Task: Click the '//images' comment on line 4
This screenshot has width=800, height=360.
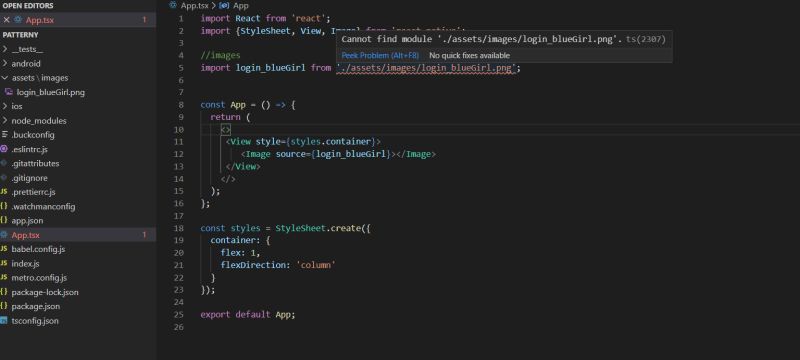Action: coord(220,55)
